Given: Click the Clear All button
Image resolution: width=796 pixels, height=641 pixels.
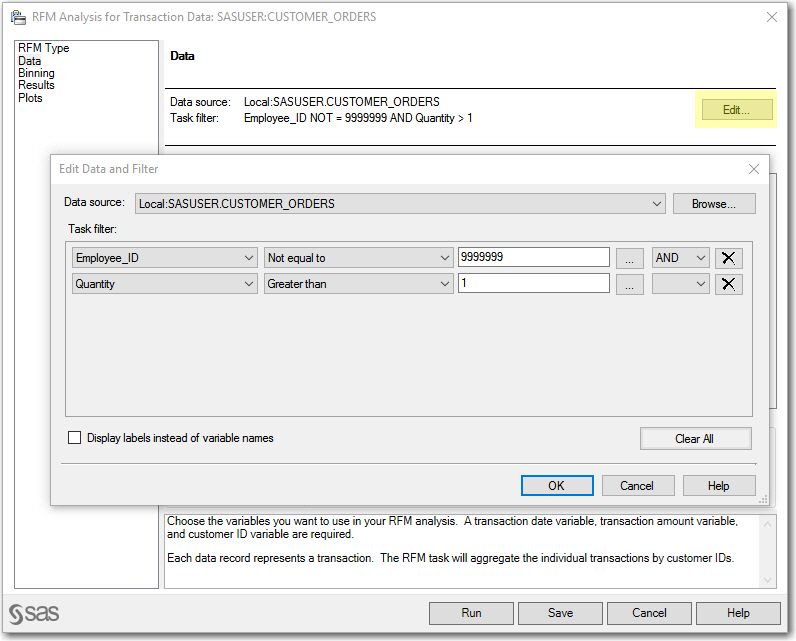Looking at the screenshot, I should click(x=695, y=438).
